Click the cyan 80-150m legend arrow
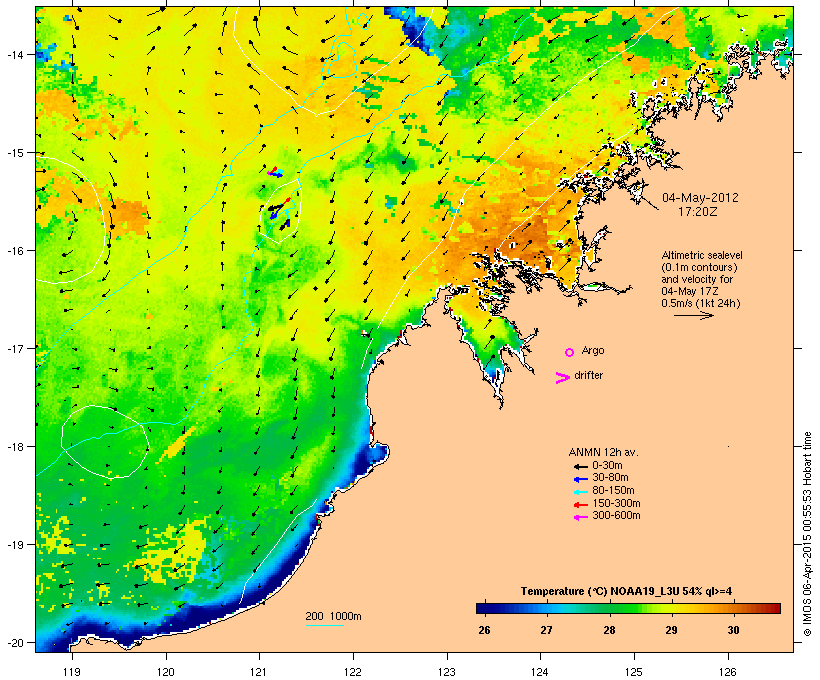The height and width of the screenshot is (680, 820). coord(580,492)
